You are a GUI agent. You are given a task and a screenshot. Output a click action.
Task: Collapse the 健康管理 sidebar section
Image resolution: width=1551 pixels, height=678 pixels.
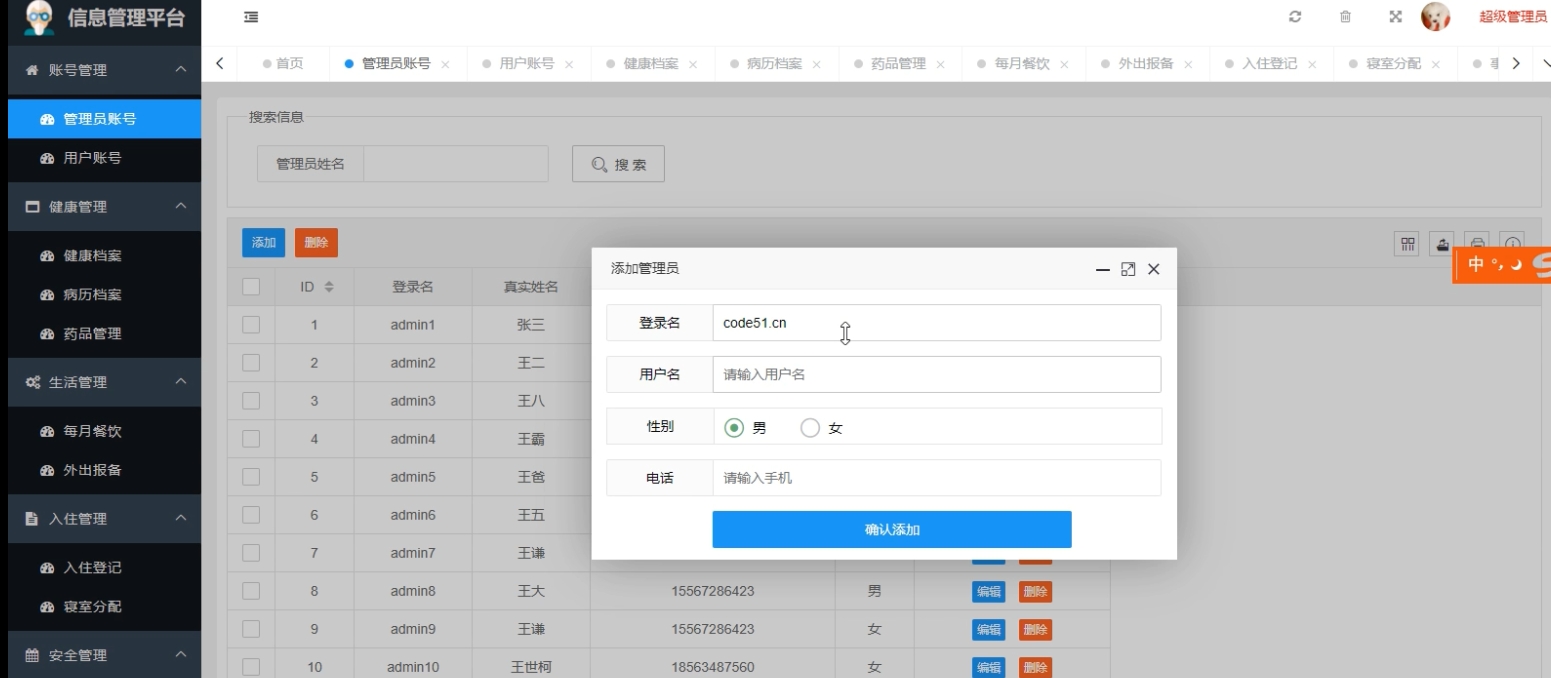point(104,207)
